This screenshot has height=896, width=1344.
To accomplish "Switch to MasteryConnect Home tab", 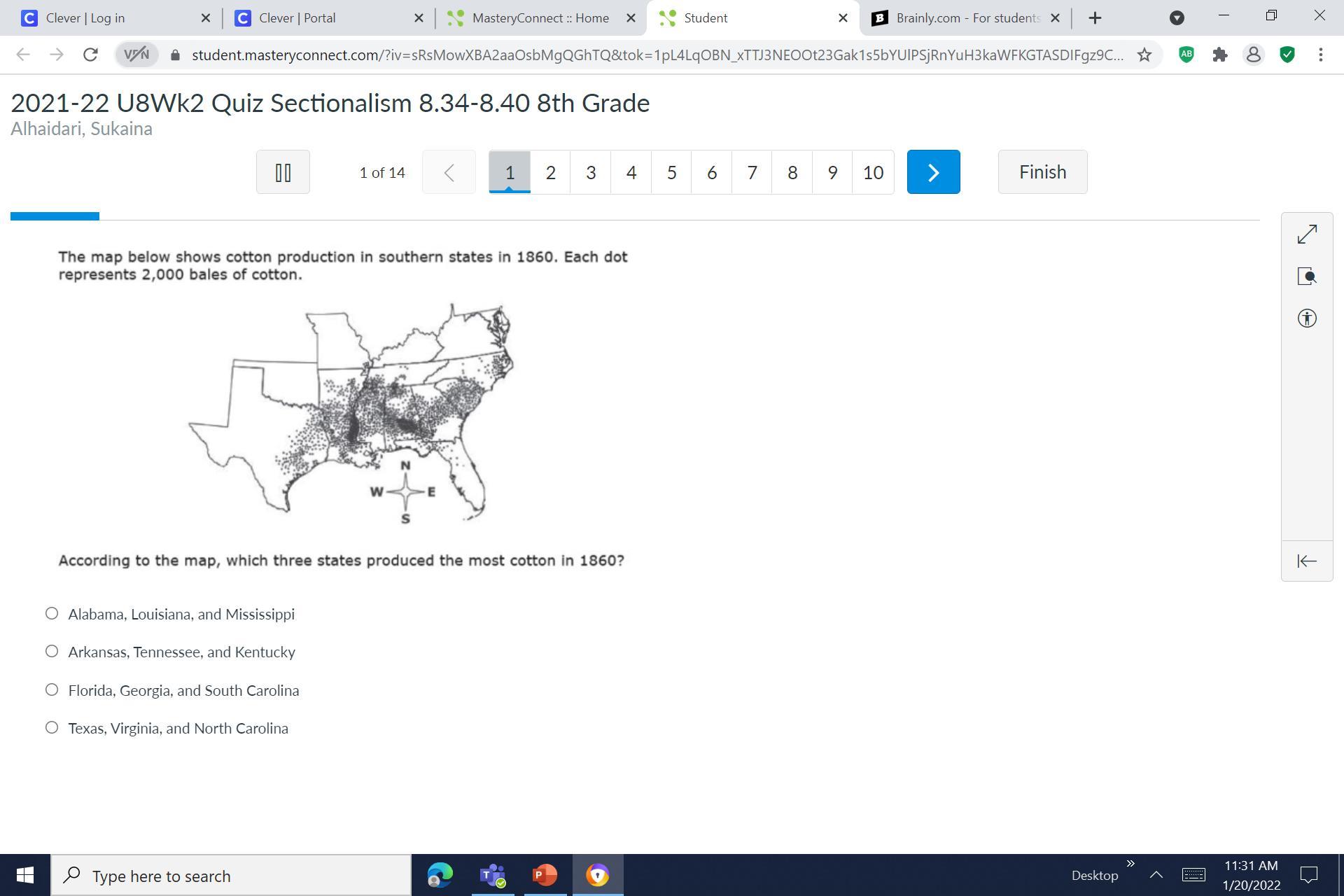I will pyautogui.click(x=540, y=18).
